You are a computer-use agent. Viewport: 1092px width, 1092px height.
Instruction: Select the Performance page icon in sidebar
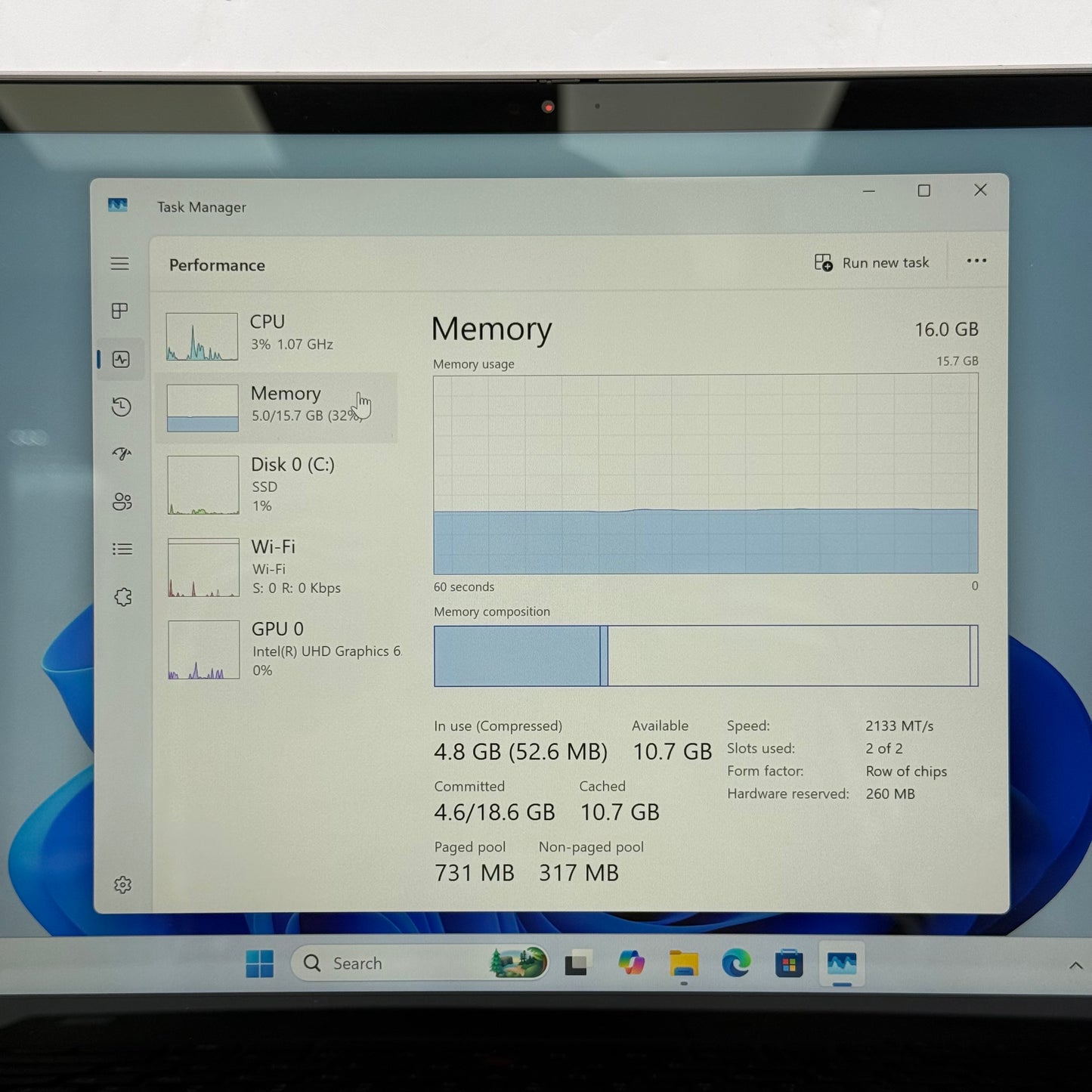(x=121, y=359)
